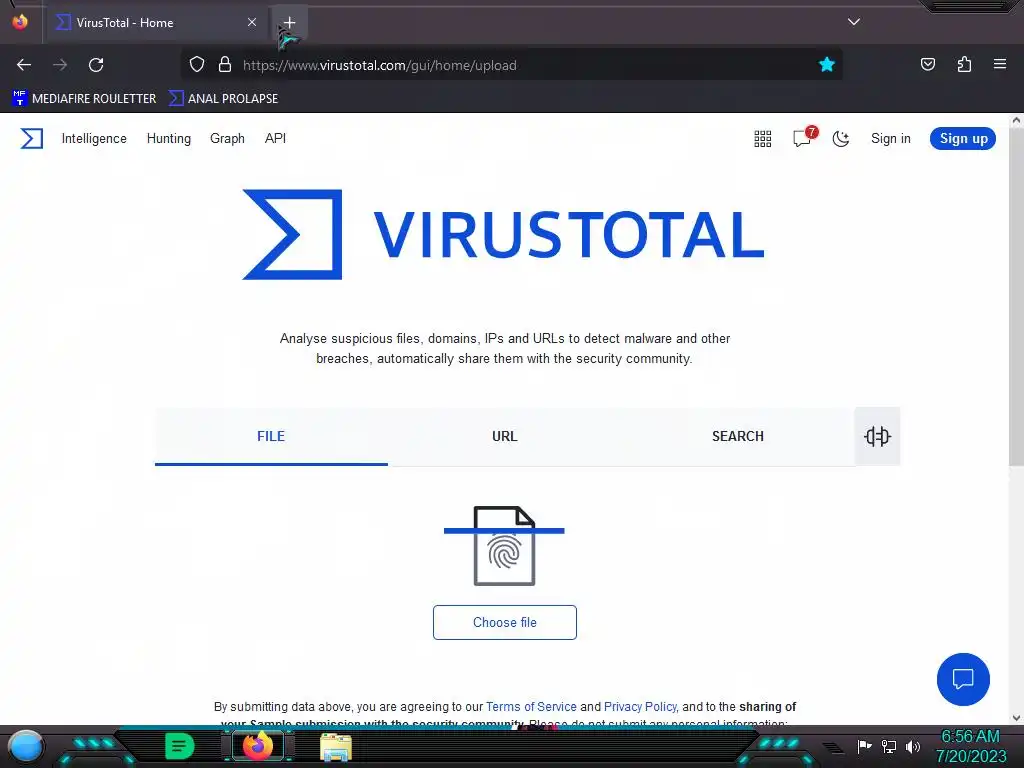
Task: Open File Explorer from taskbar
Action: (336, 747)
